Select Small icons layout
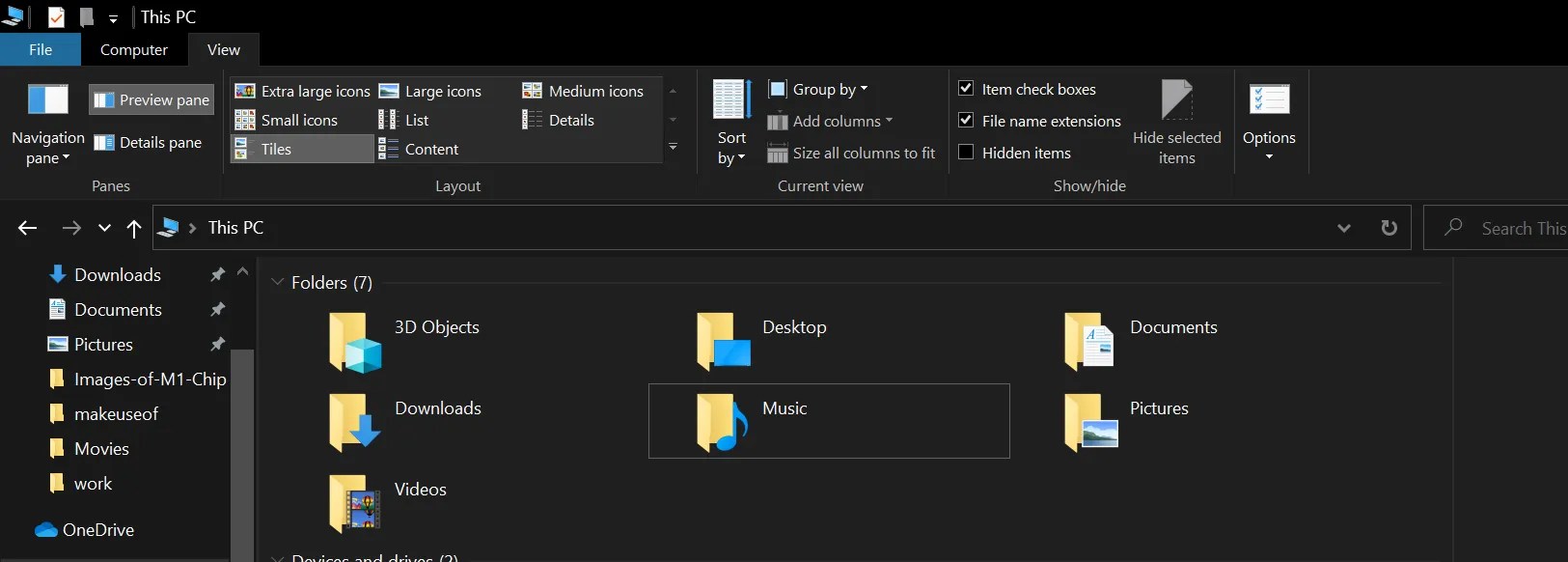This screenshot has height=562, width=1568. [x=287, y=120]
